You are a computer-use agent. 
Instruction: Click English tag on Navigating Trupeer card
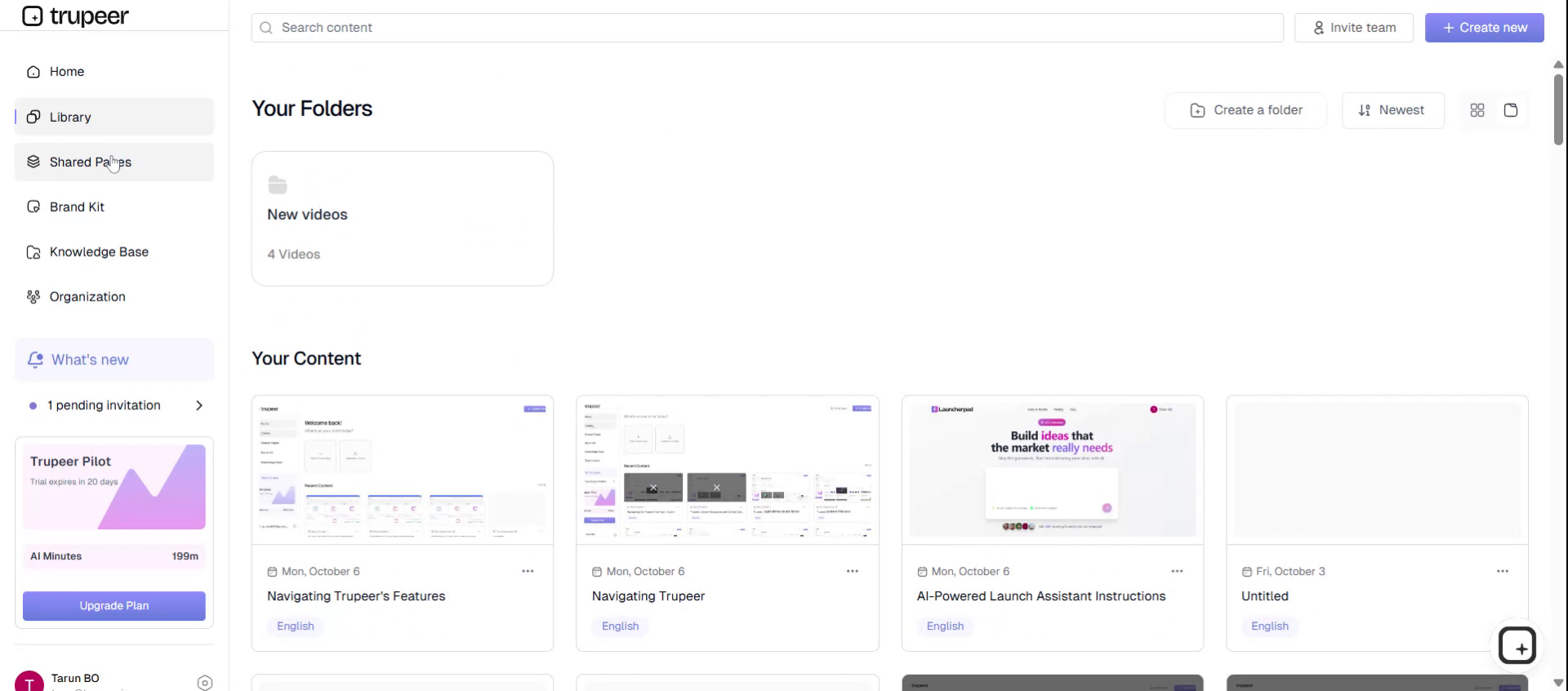tap(621, 626)
